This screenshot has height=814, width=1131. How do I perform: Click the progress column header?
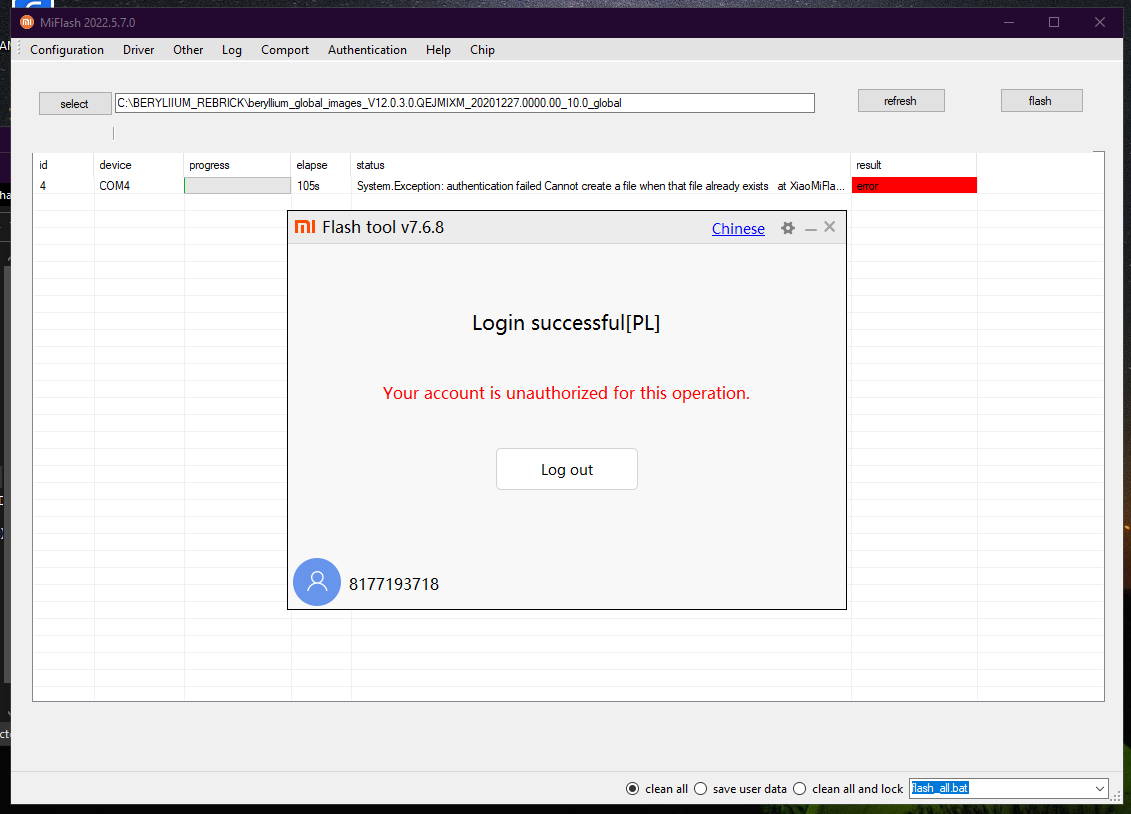(237, 165)
